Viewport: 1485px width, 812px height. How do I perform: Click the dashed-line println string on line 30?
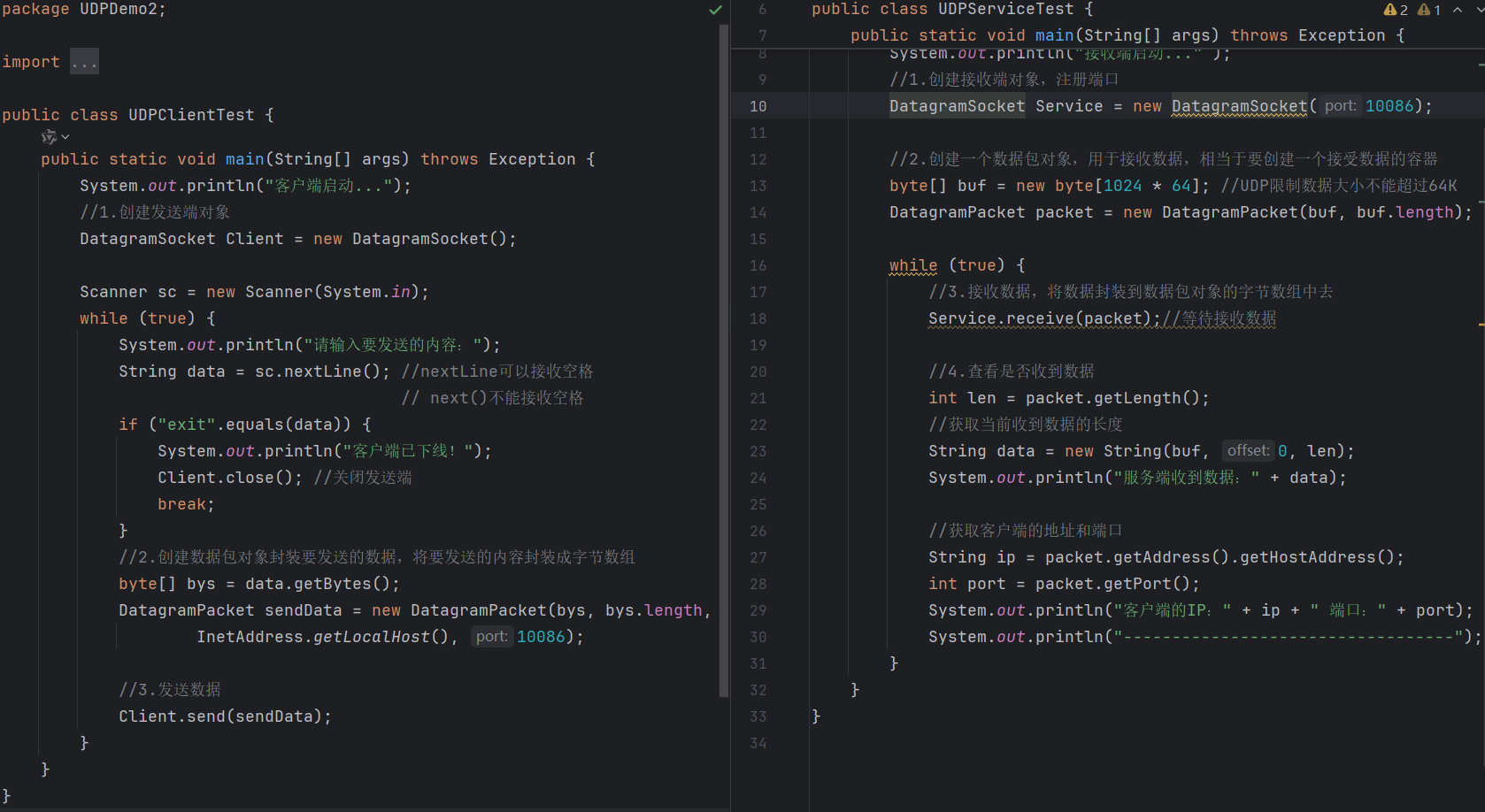coord(1288,637)
